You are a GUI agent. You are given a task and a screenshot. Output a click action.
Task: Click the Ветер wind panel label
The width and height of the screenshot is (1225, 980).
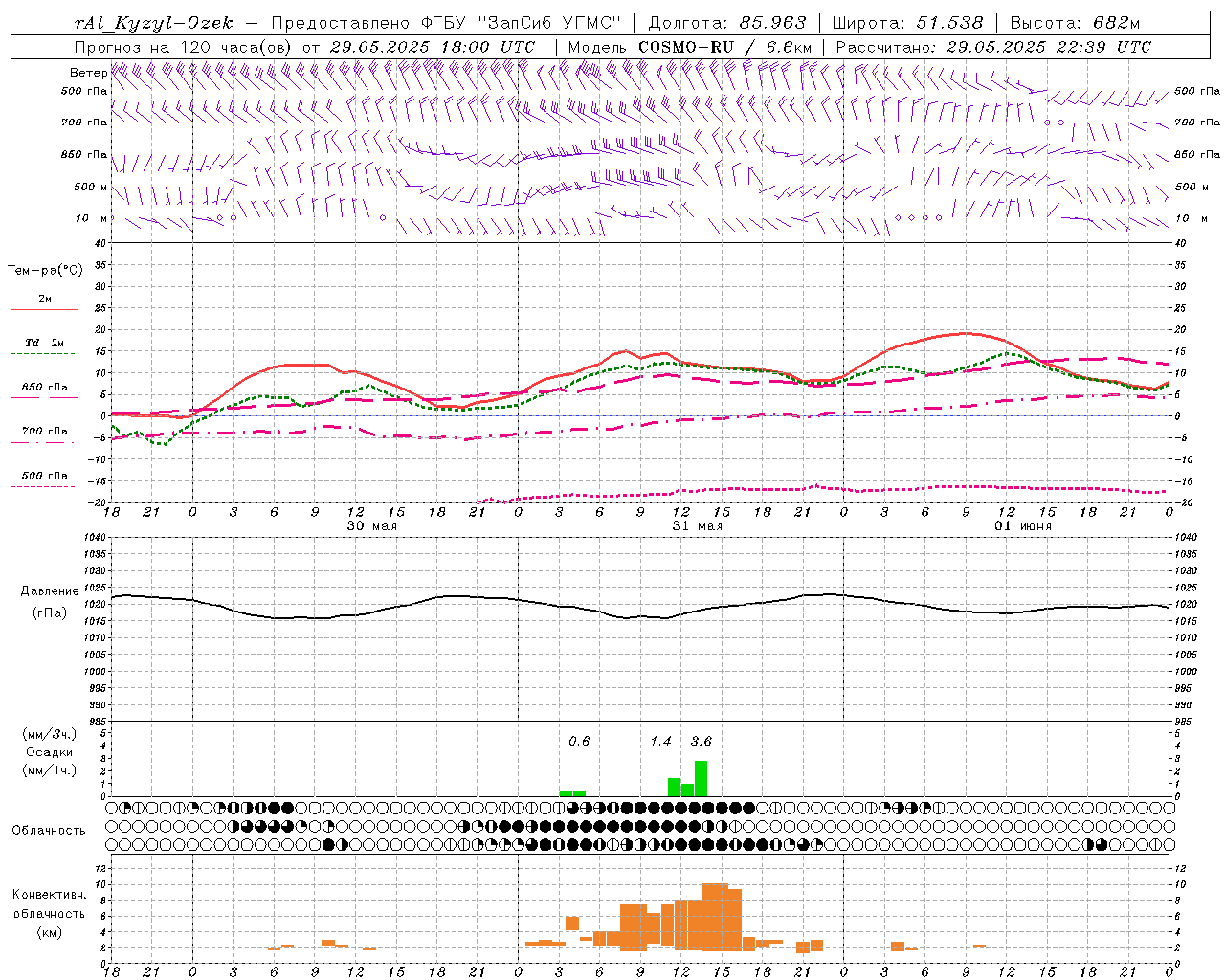click(x=89, y=73)
